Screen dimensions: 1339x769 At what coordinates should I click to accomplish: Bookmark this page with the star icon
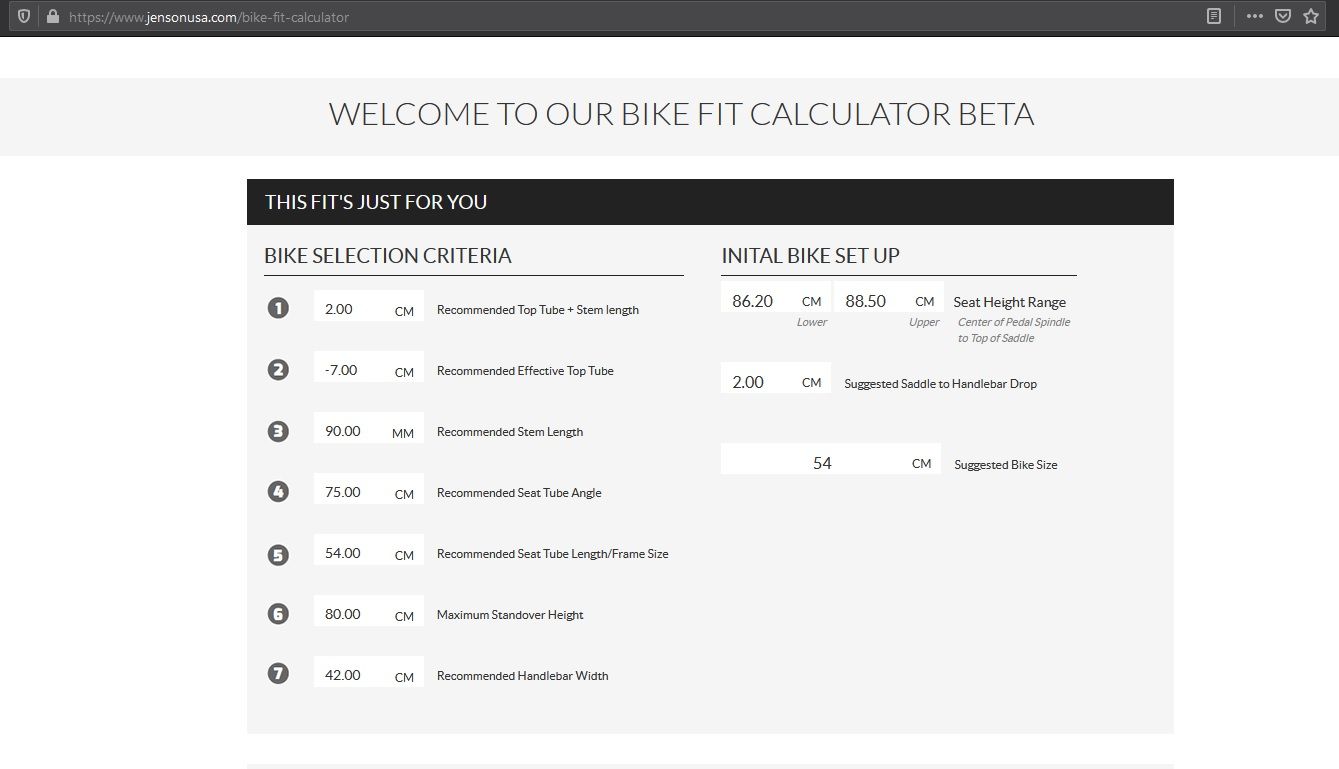[1311, 17]
